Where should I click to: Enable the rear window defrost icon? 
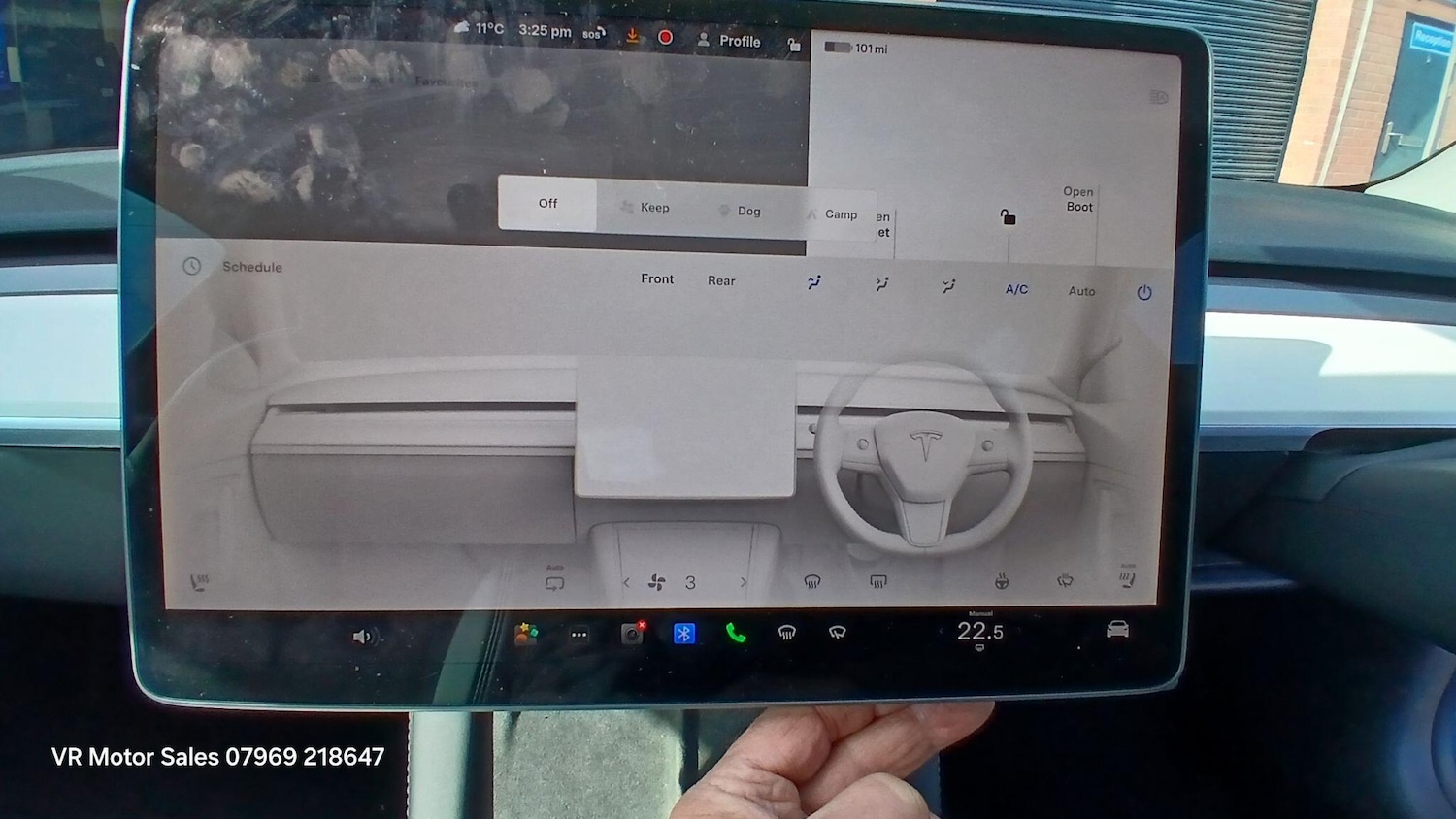coord(877,582)
